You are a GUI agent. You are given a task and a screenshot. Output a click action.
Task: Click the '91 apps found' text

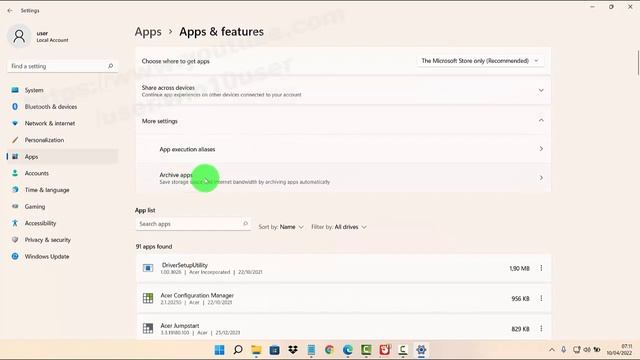154,247
